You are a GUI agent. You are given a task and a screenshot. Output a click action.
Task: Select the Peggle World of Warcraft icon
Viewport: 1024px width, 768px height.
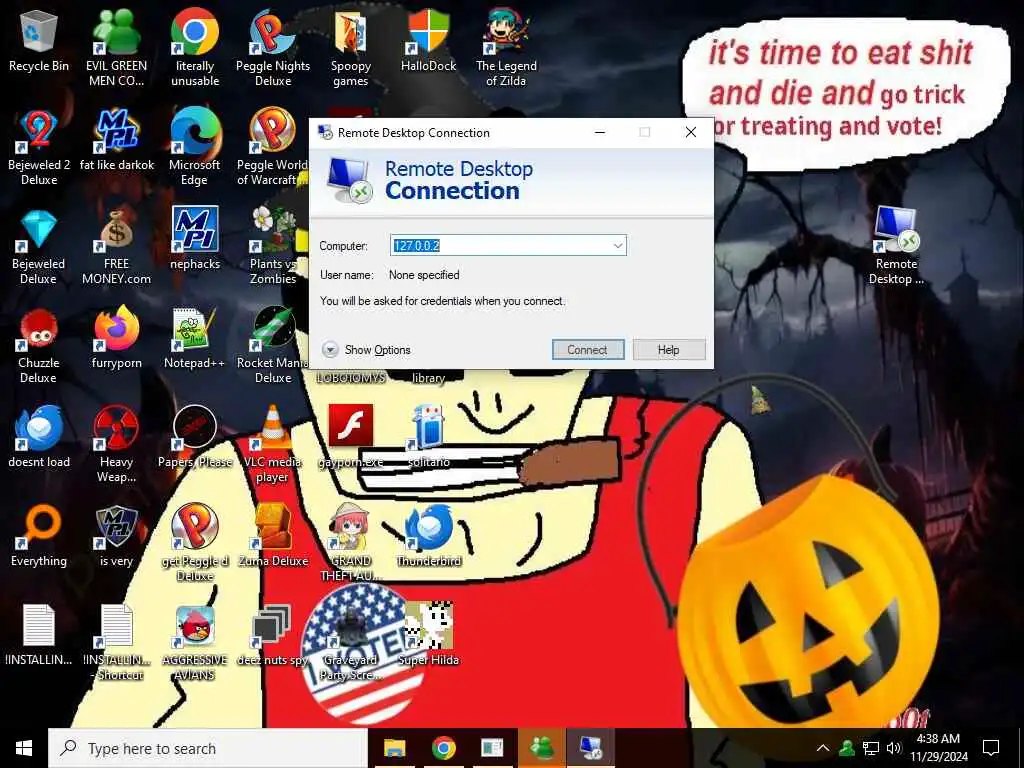coord(272,147)
